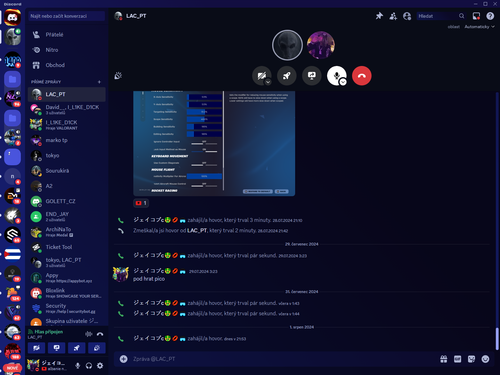The width and height of the screenshot is (500, 375).
Task: Open region Automaticky dropdown
Action: click(x=479, y=27)
